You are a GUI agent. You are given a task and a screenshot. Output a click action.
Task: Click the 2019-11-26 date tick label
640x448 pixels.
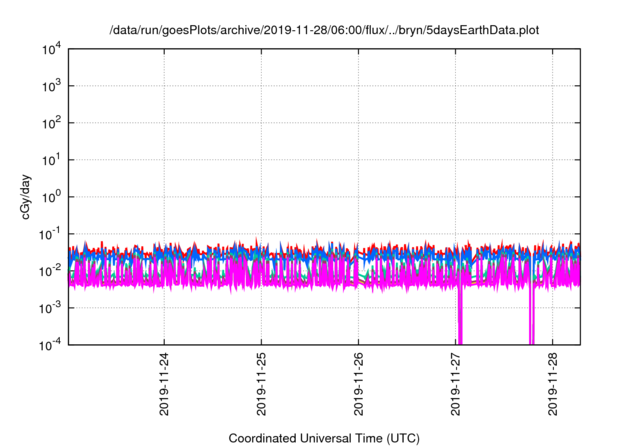pos(359,385)
